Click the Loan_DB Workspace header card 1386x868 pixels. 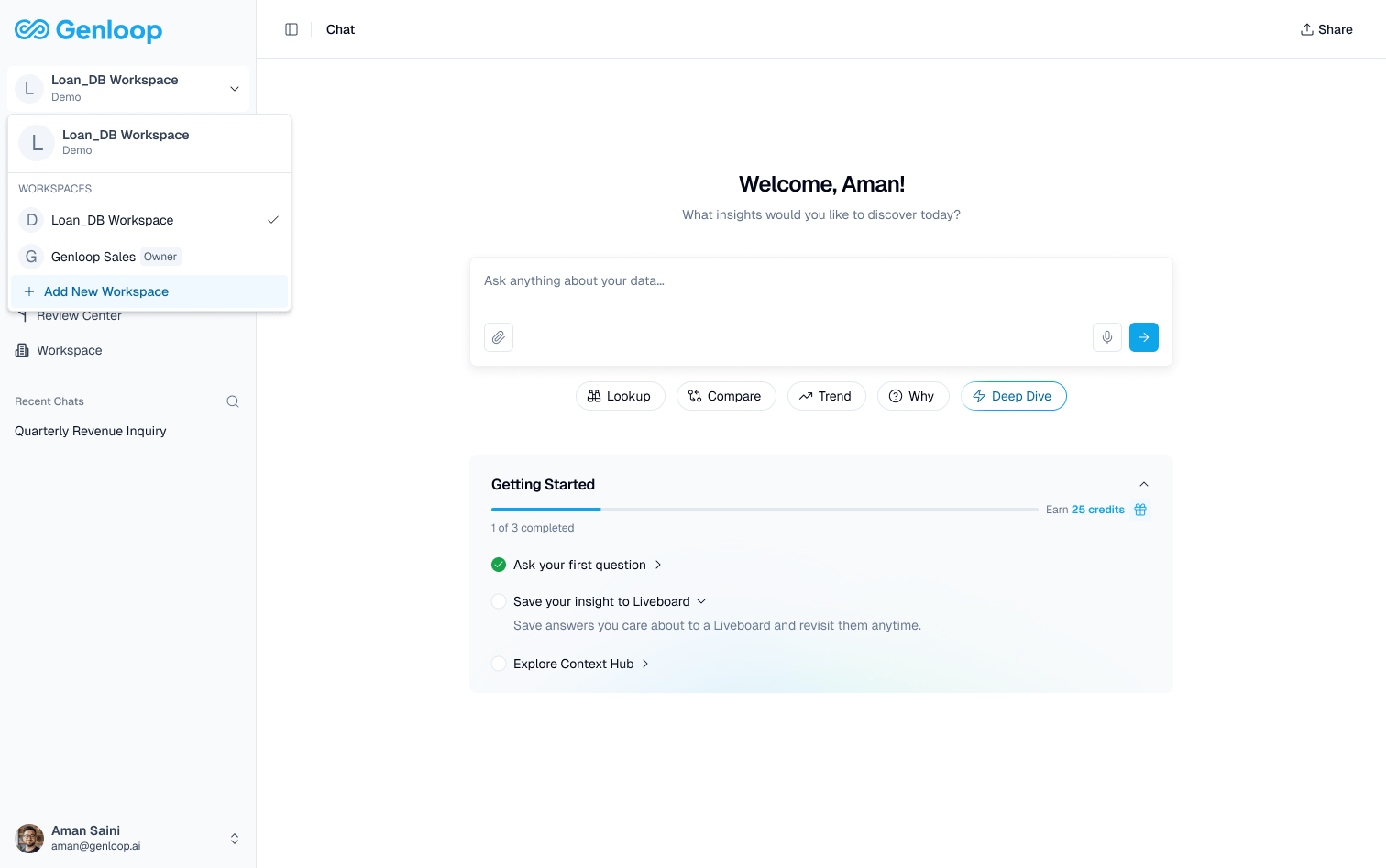[x=149, y=143]
